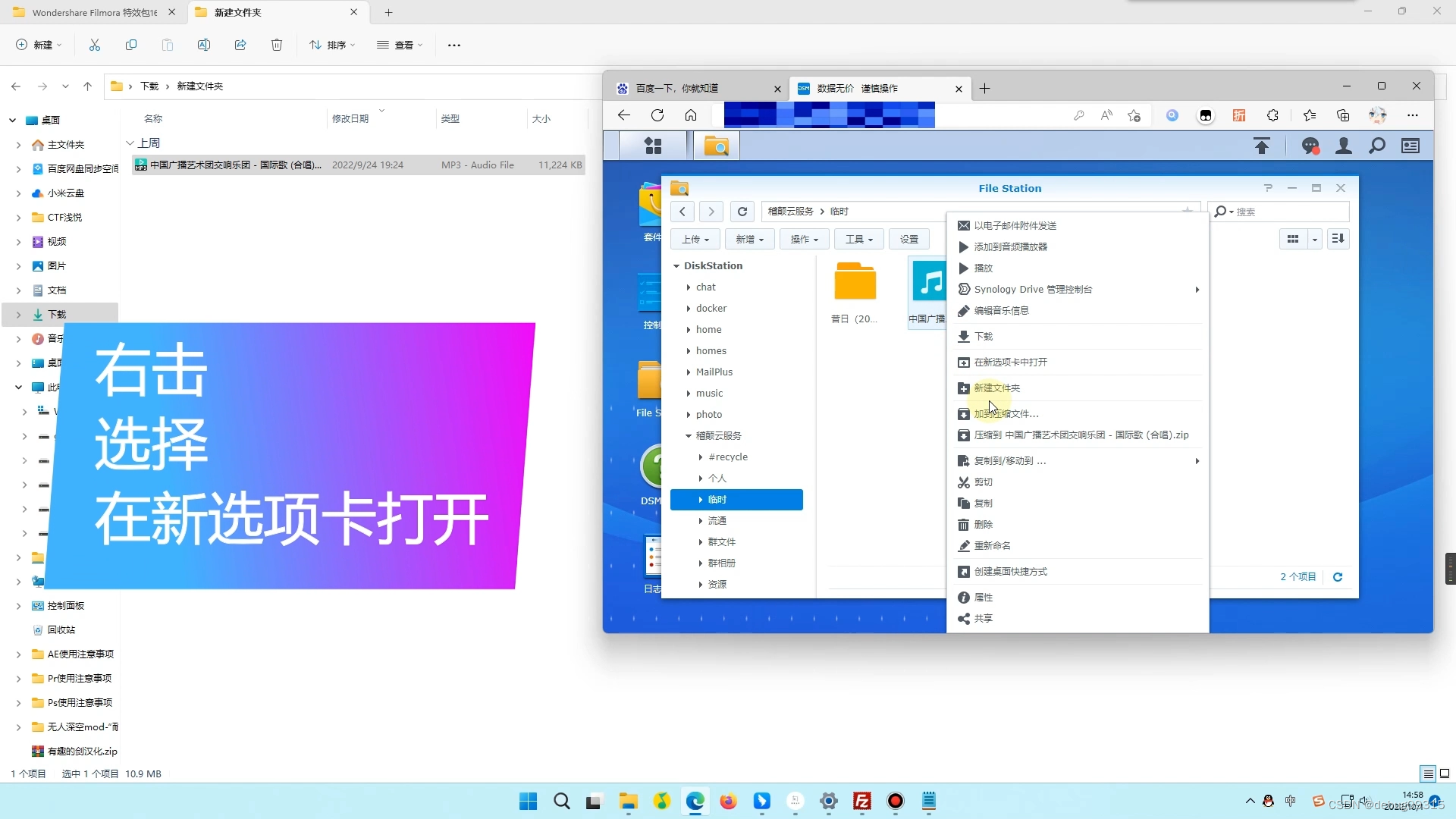Open DSM notifications chat bubble icon
Screen dimensions: 1456x819
tap(1310, 146)
